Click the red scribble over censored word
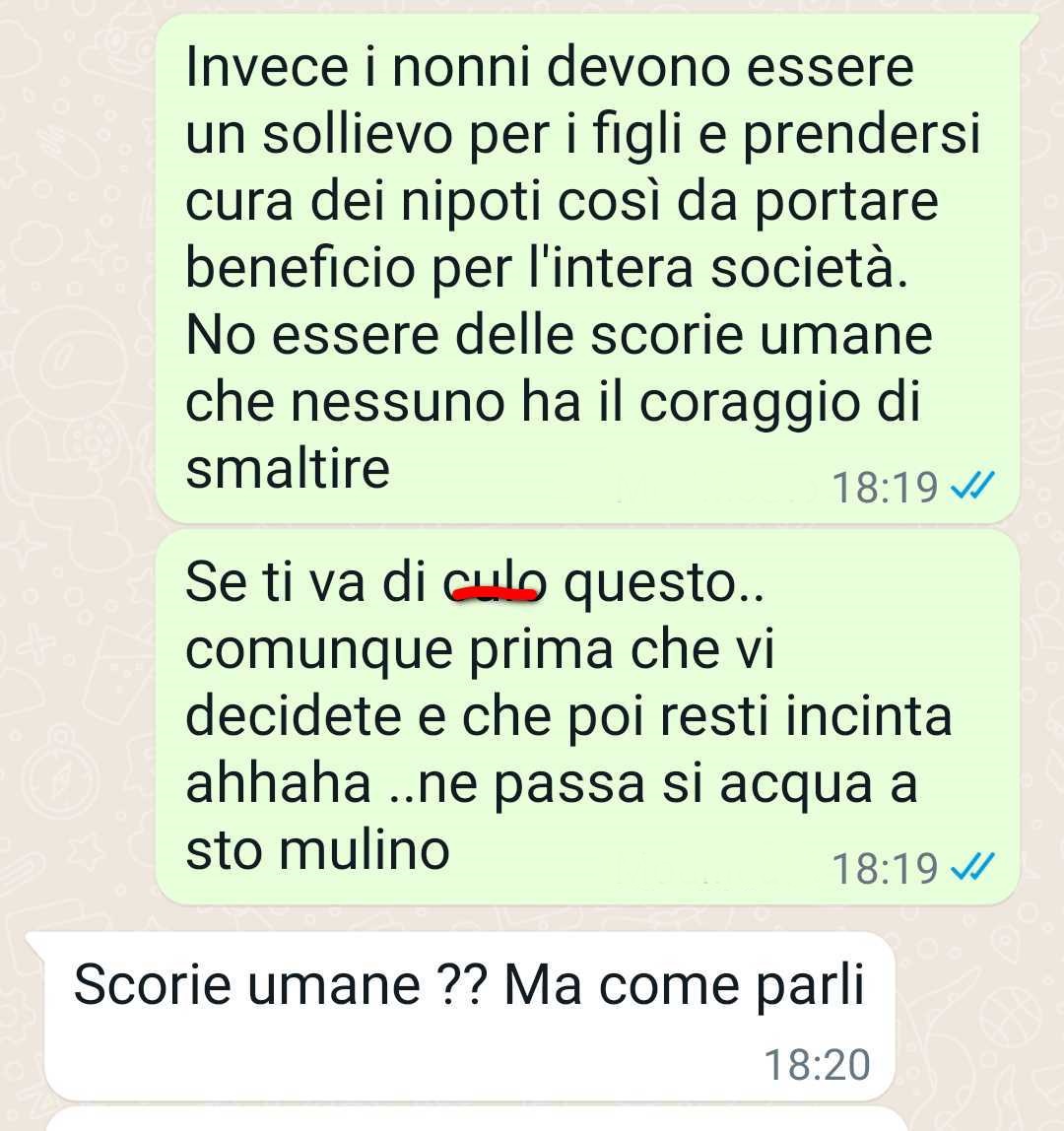The height and width of the screenshot is (1131, 1064). pyautogui.click(x=495, y=594)
